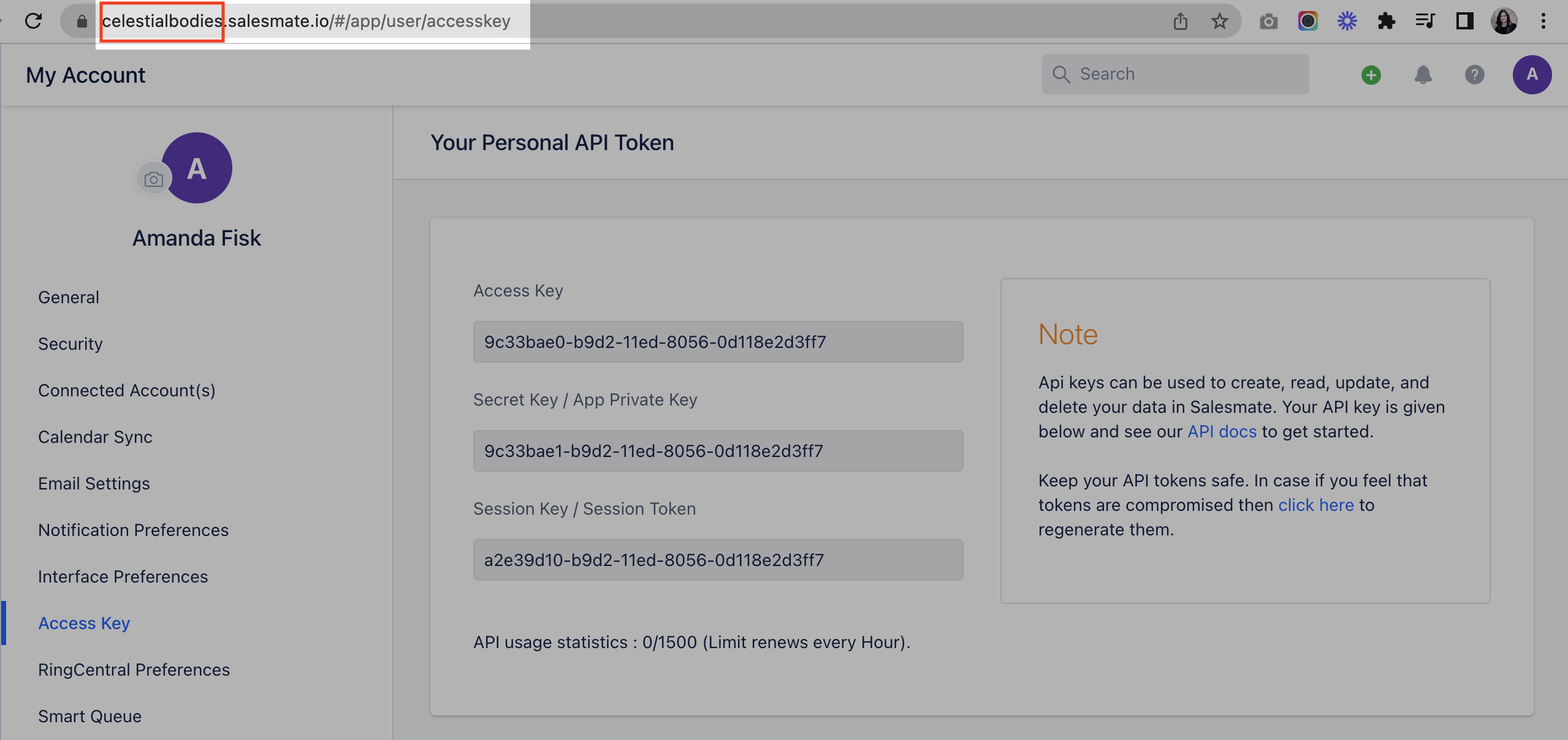Bookmark this page with the star icon
The image size is (1568, 740).
(x=1219, y=21)
